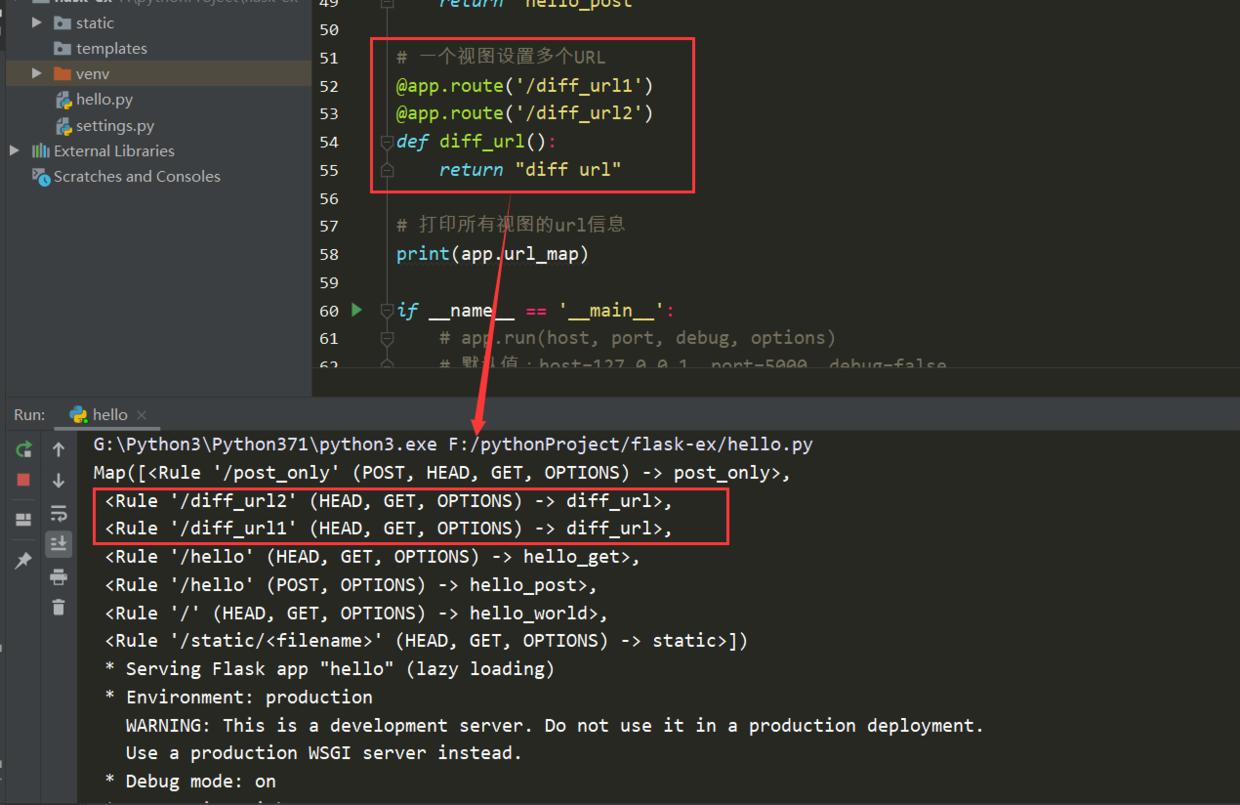This screenshot has height=805, width=1240.
Task: Click the Down the Stack Trace arrow
Action: (x=59, y=481)
